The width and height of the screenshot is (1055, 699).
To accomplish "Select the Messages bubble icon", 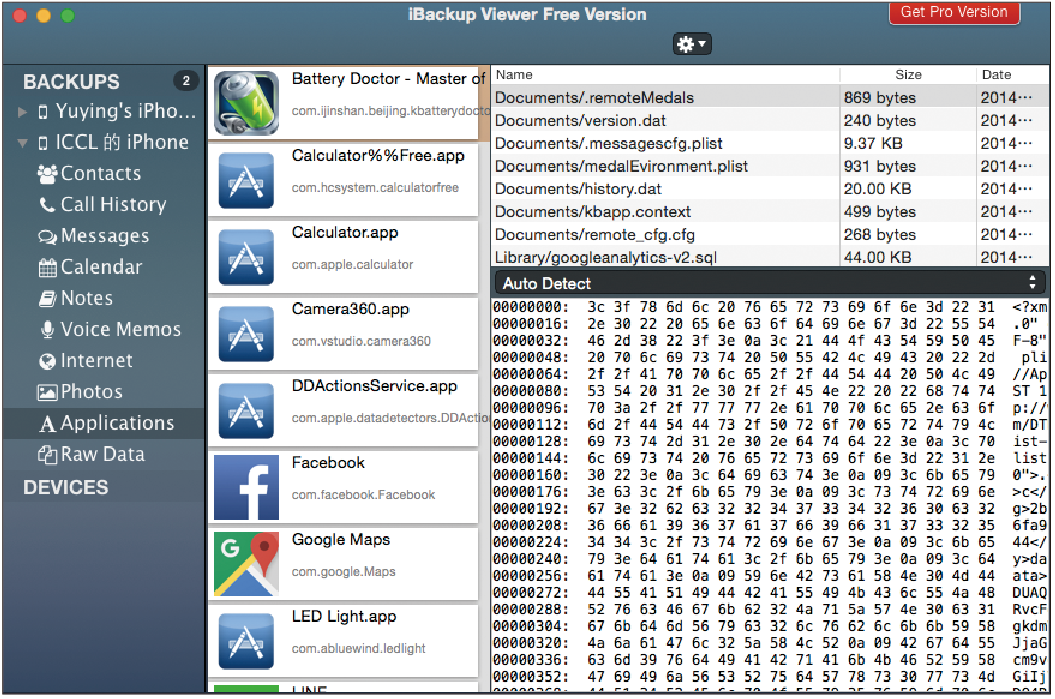I will 47,237.
